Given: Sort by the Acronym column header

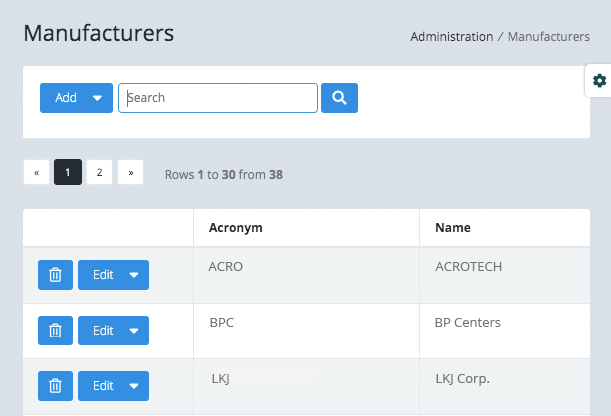Looking at the screenshot, I should pyautogui.click(x=236, y=227).
